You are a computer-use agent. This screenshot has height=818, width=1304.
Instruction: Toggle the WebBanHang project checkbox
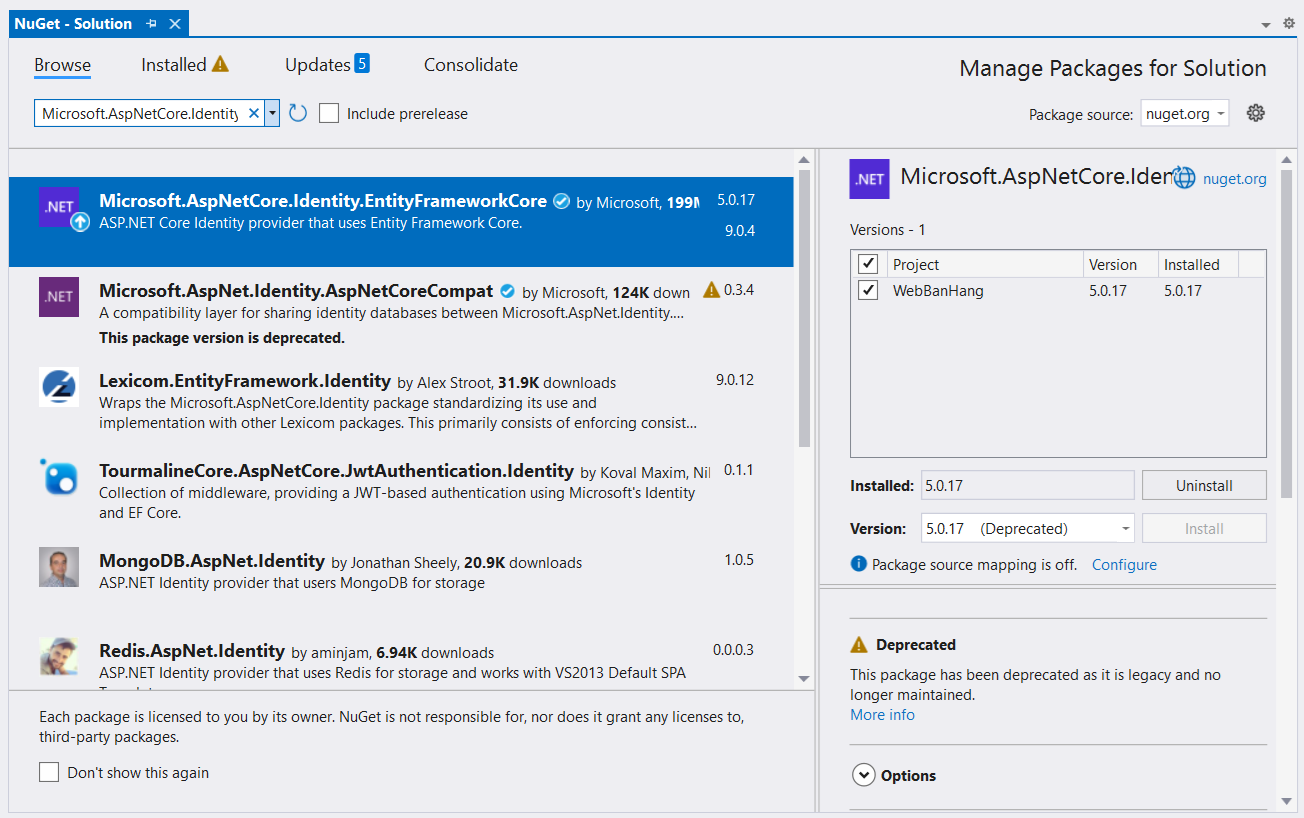868,291
